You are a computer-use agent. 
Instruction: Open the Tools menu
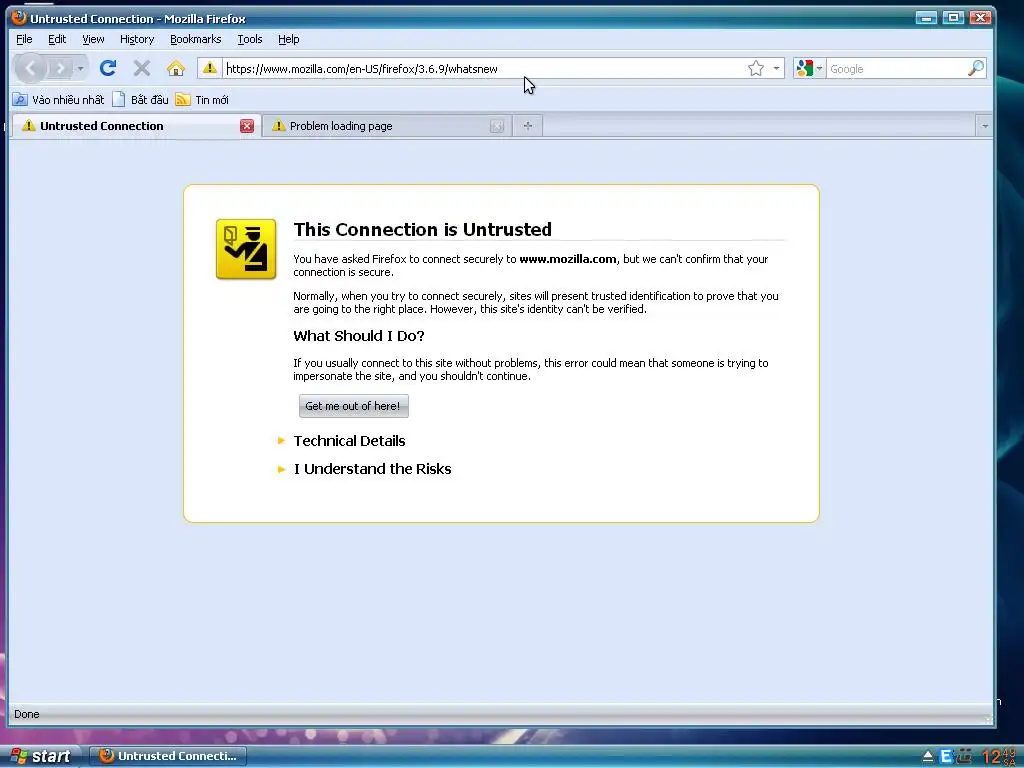tap(249, 39)
